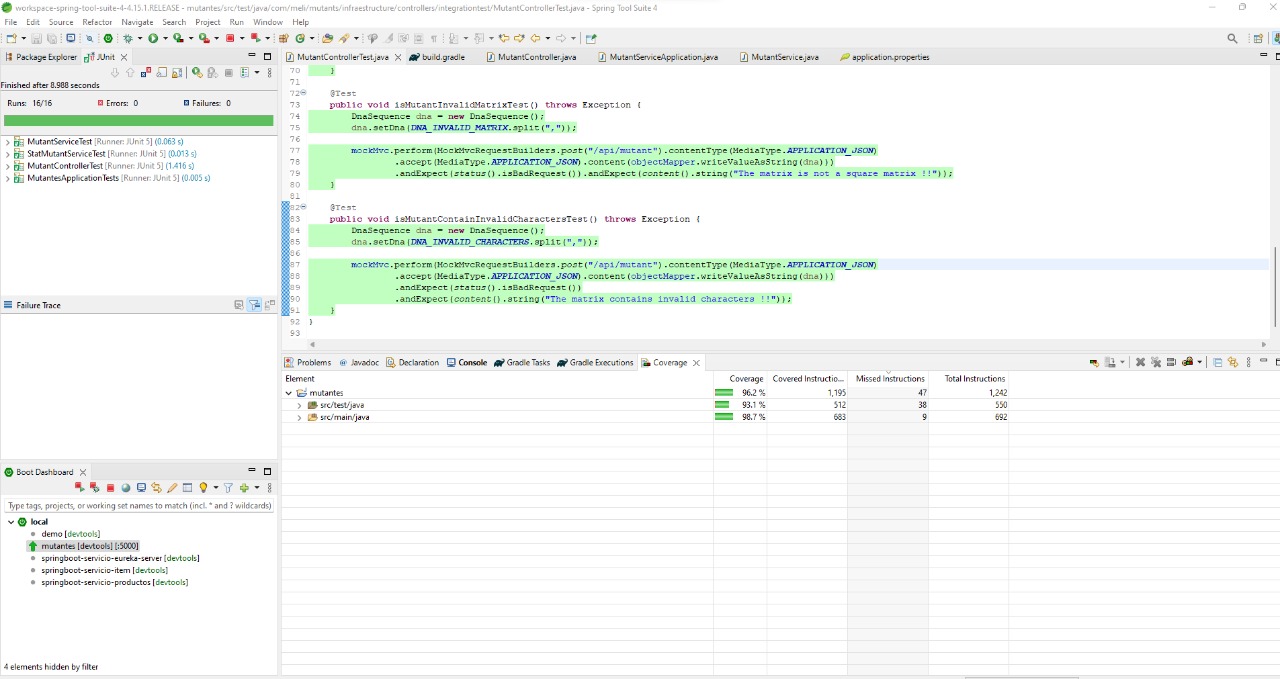The image size is (1280, 679).
Task: Expand StatMutantServiceTest in JUnit tree
Action: point(7,154)
